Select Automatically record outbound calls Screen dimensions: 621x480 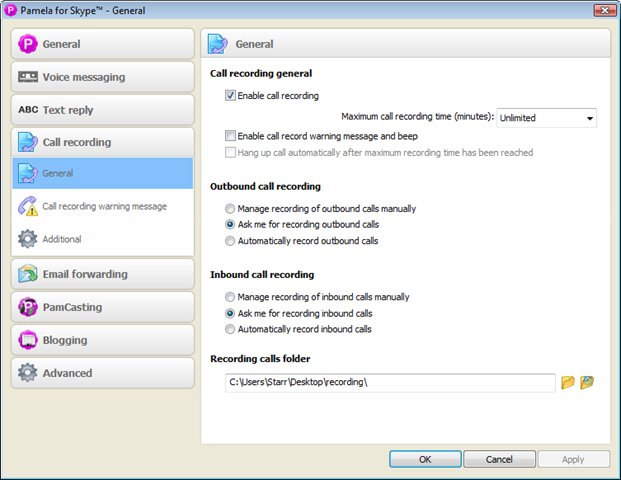tap(230, 241)
